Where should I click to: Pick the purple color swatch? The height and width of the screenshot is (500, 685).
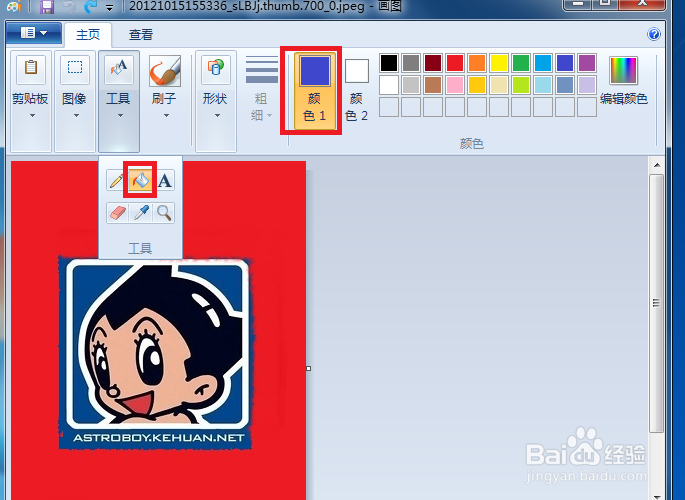[x=587, y=63]
